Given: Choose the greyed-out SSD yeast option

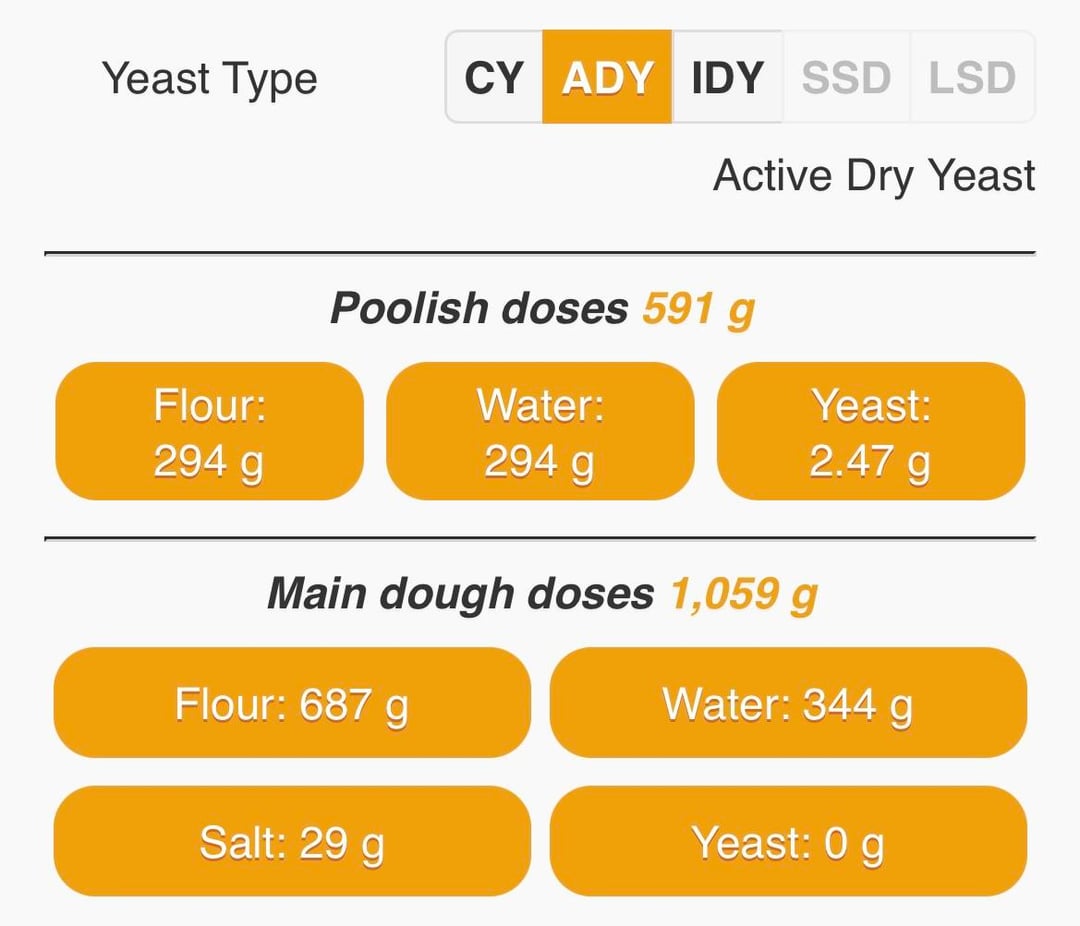Looking at the screenshot, I should pos(846,78).
